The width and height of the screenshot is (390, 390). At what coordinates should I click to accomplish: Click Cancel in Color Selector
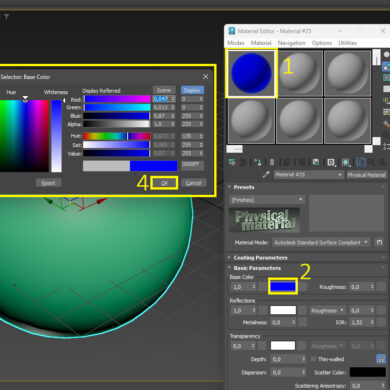193,183
